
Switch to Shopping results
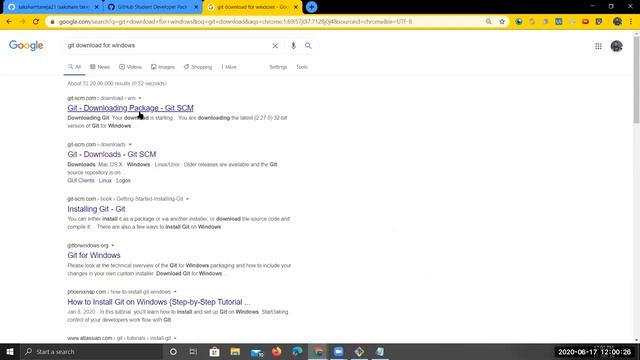198,67
